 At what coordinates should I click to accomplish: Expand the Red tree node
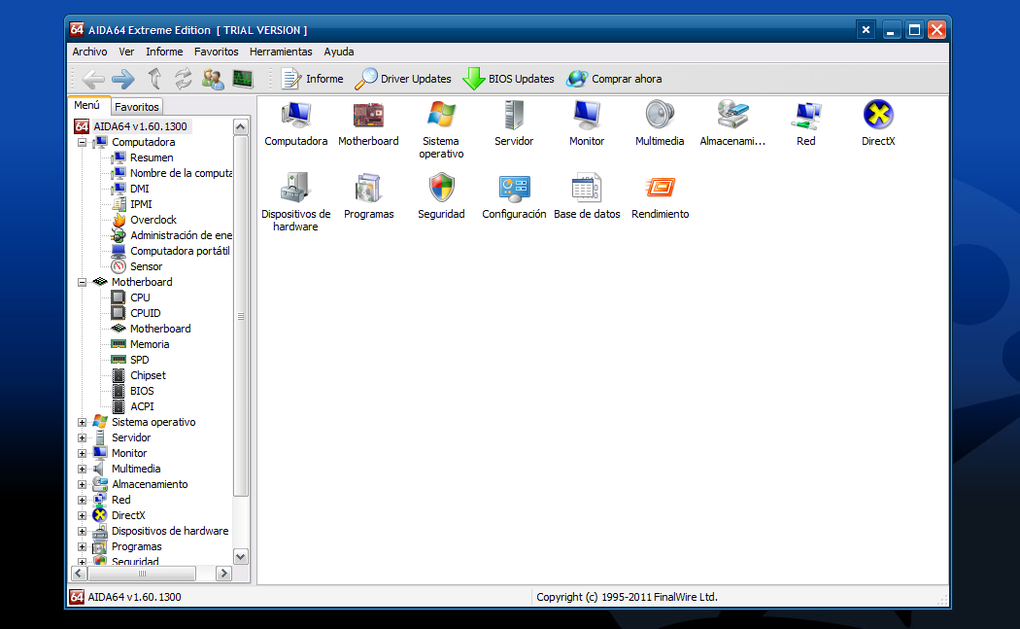point(82,500)
